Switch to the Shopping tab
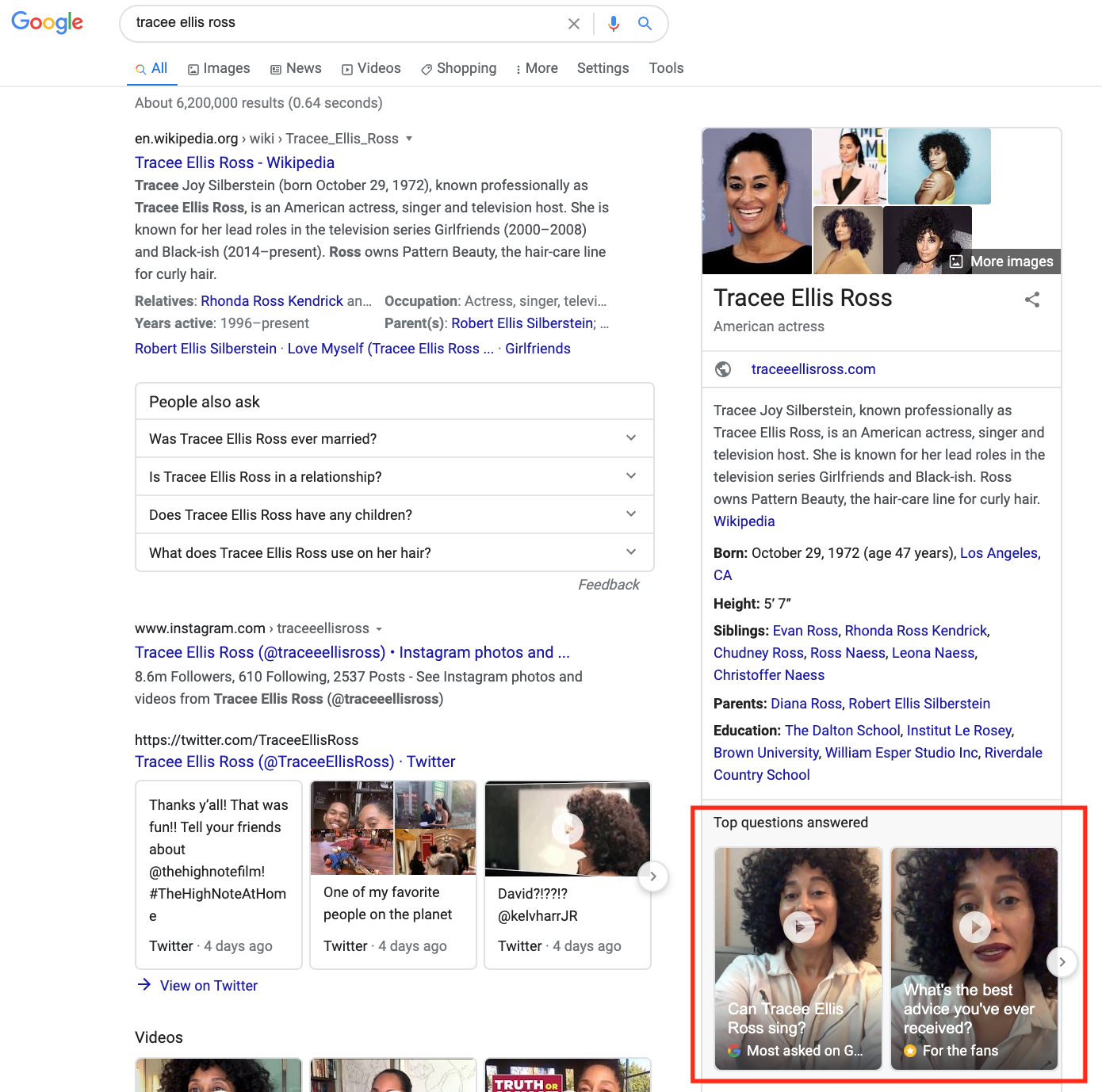 [x=459, y=69]
